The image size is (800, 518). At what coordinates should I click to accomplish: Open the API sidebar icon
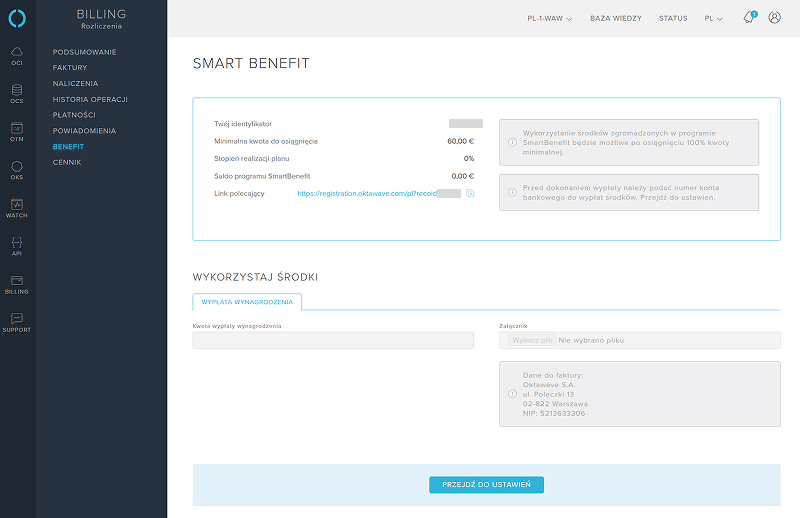point(17,246)
